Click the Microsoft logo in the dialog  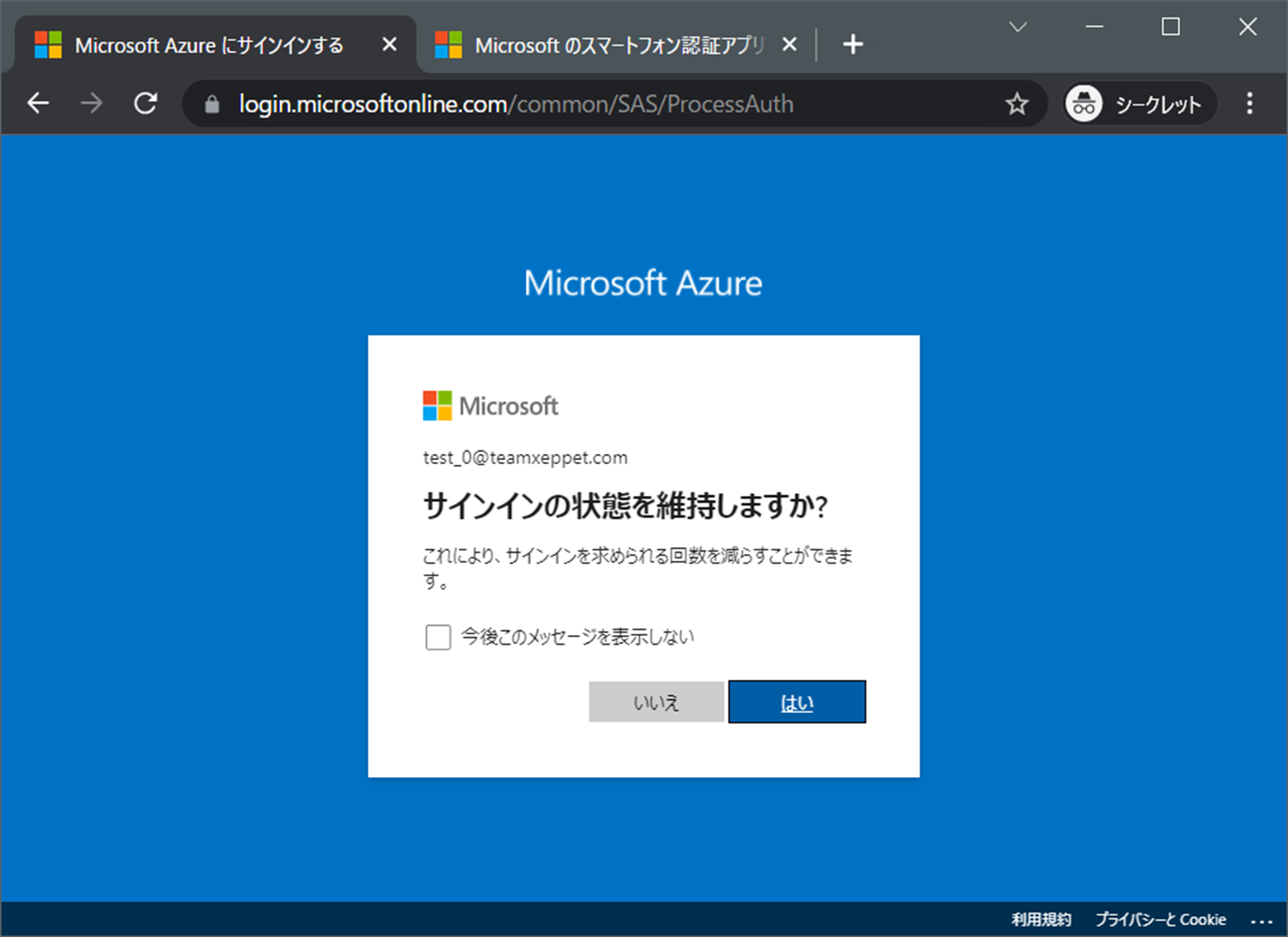coord(491,406)
